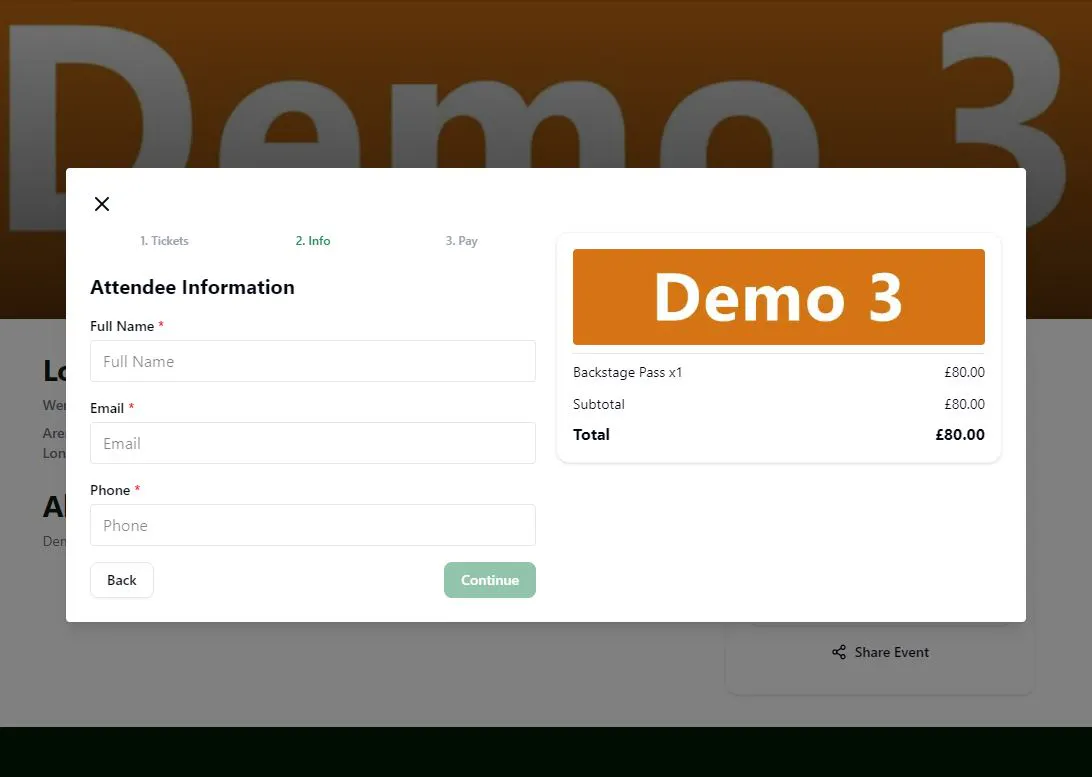Click the green Continue button

(490, 580)
